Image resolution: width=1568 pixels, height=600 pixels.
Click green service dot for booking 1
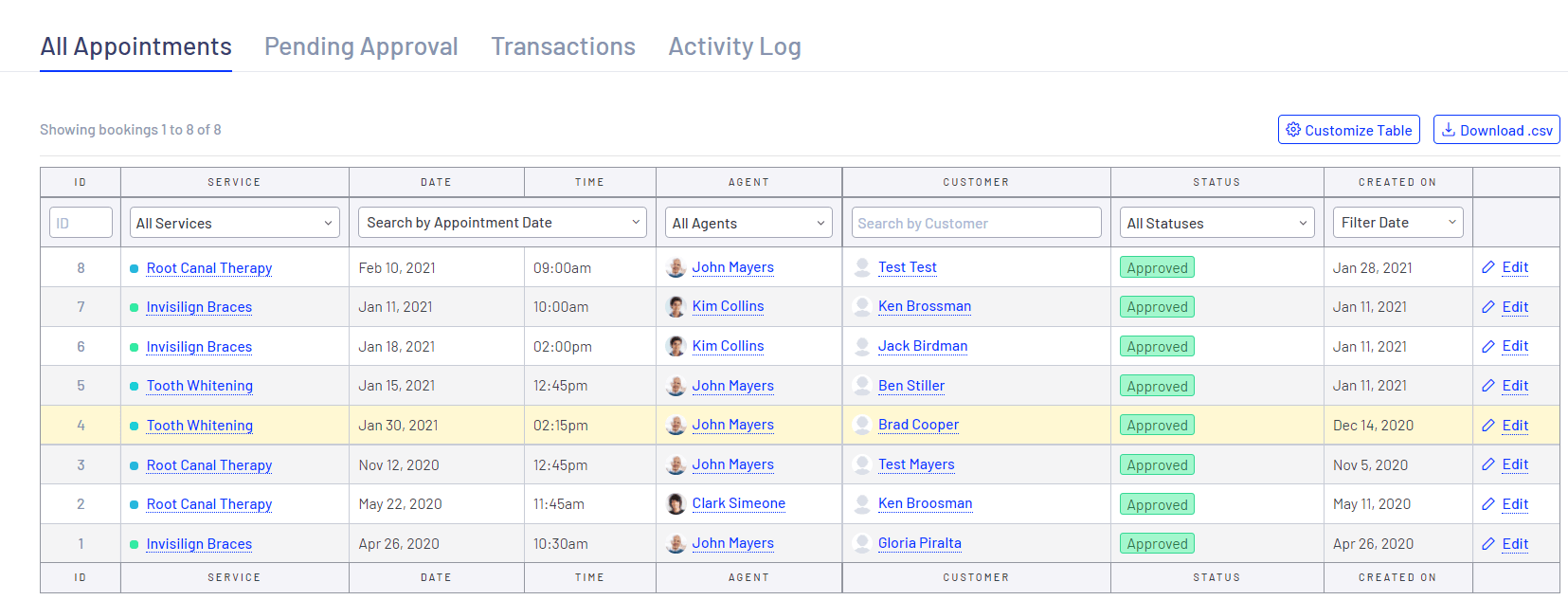135,544
